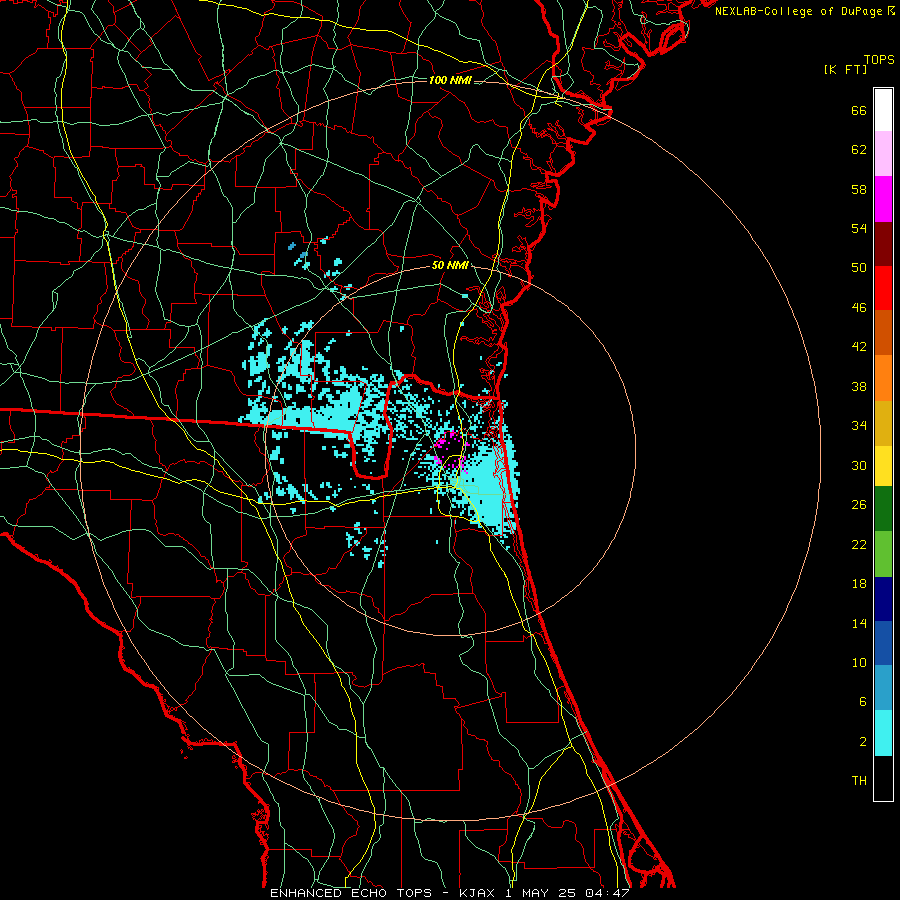Click the '6' legend value
The width and height of the screenshot is (900, 900).
pos(863,702)
